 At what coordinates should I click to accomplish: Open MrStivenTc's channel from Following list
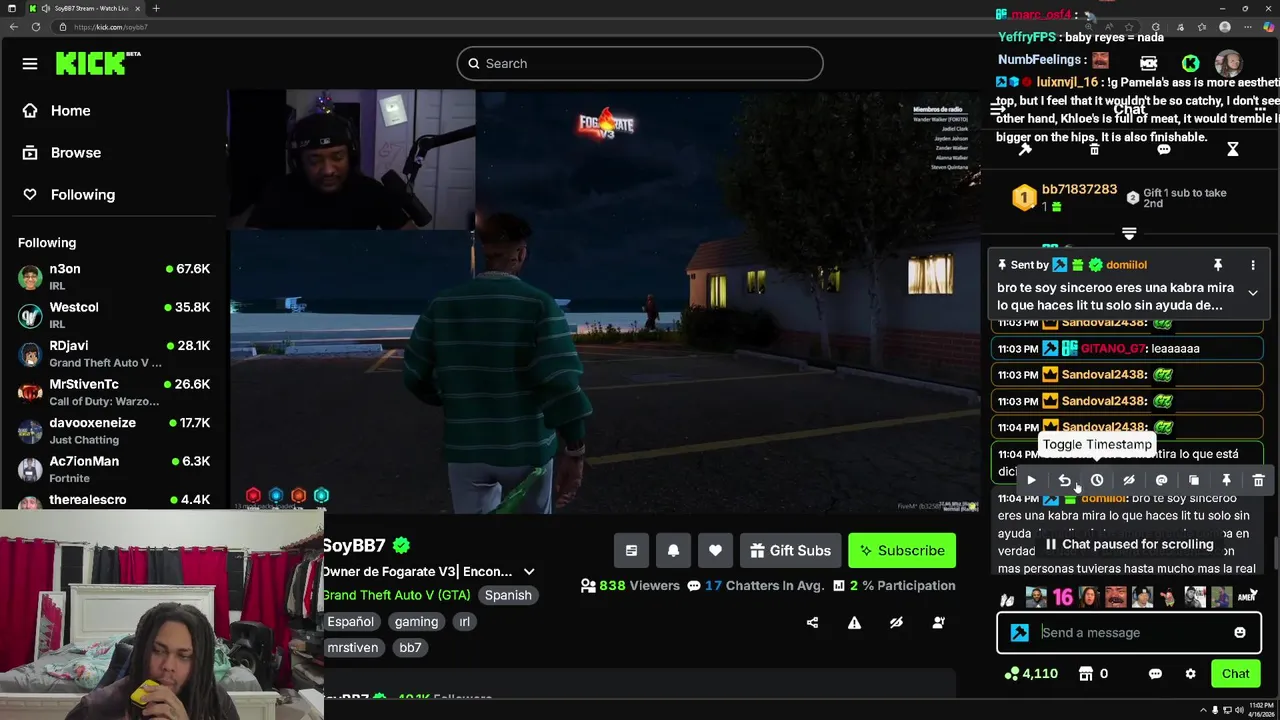tap(115, 392)
